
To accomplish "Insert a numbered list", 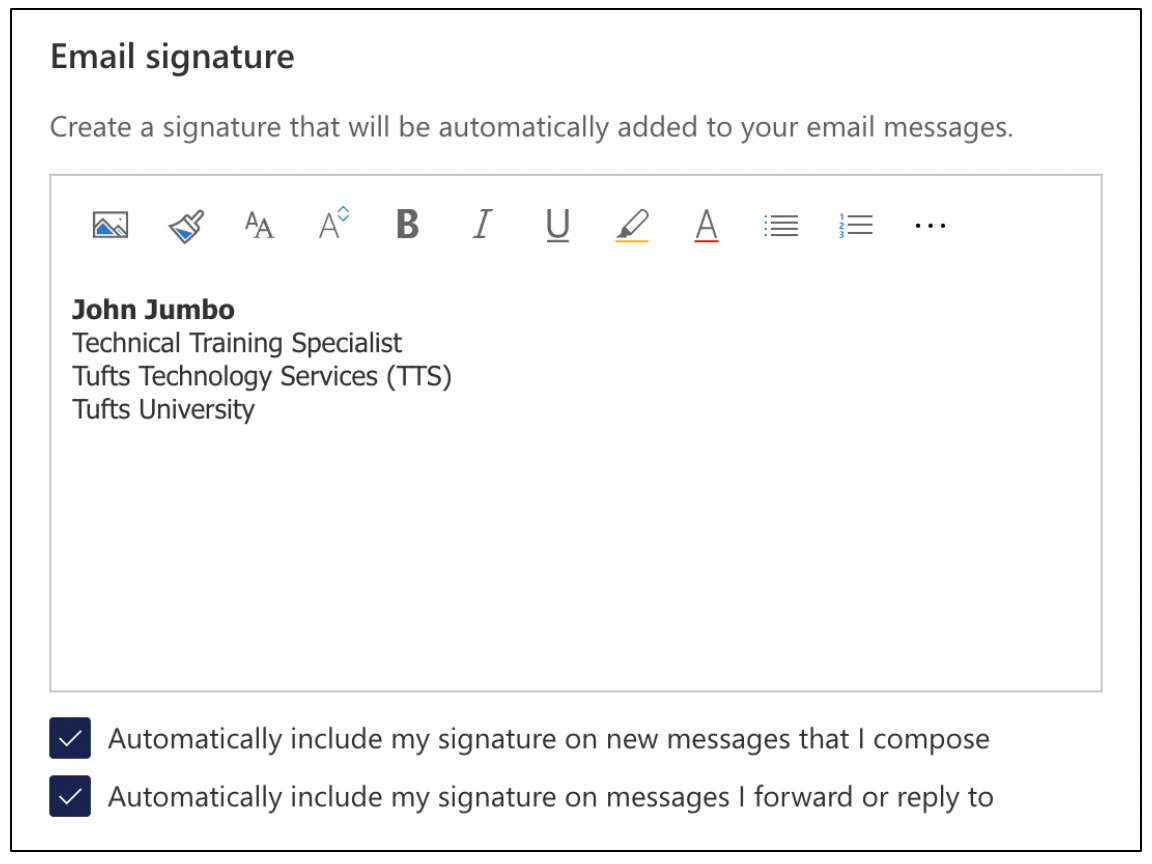I will click(x=855, y=226).
